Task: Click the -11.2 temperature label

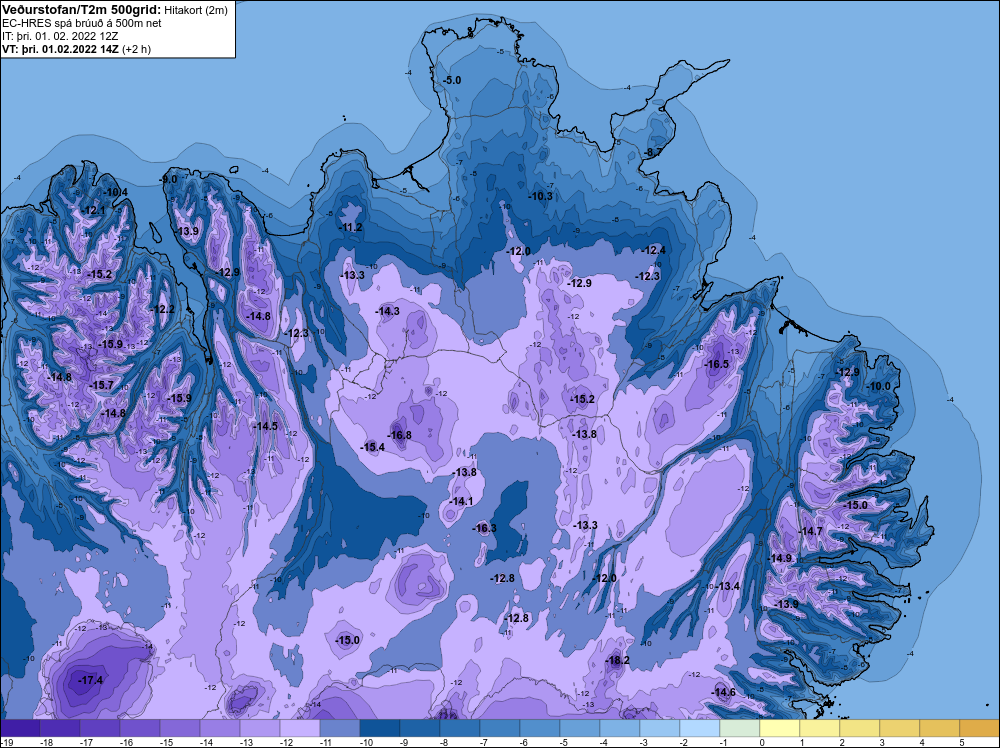Action: 350,227
